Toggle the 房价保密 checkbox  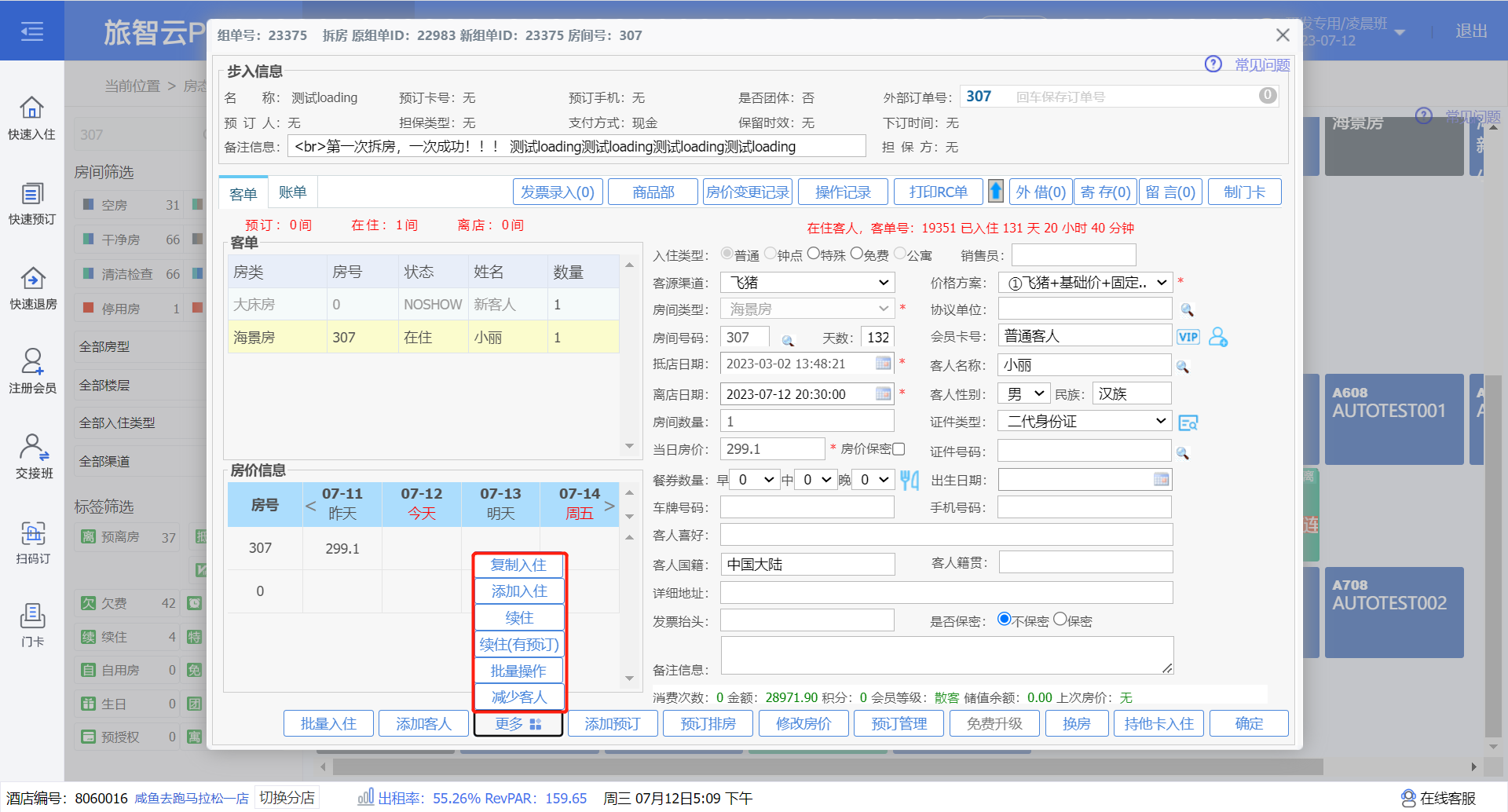click(x=899, y=448)
